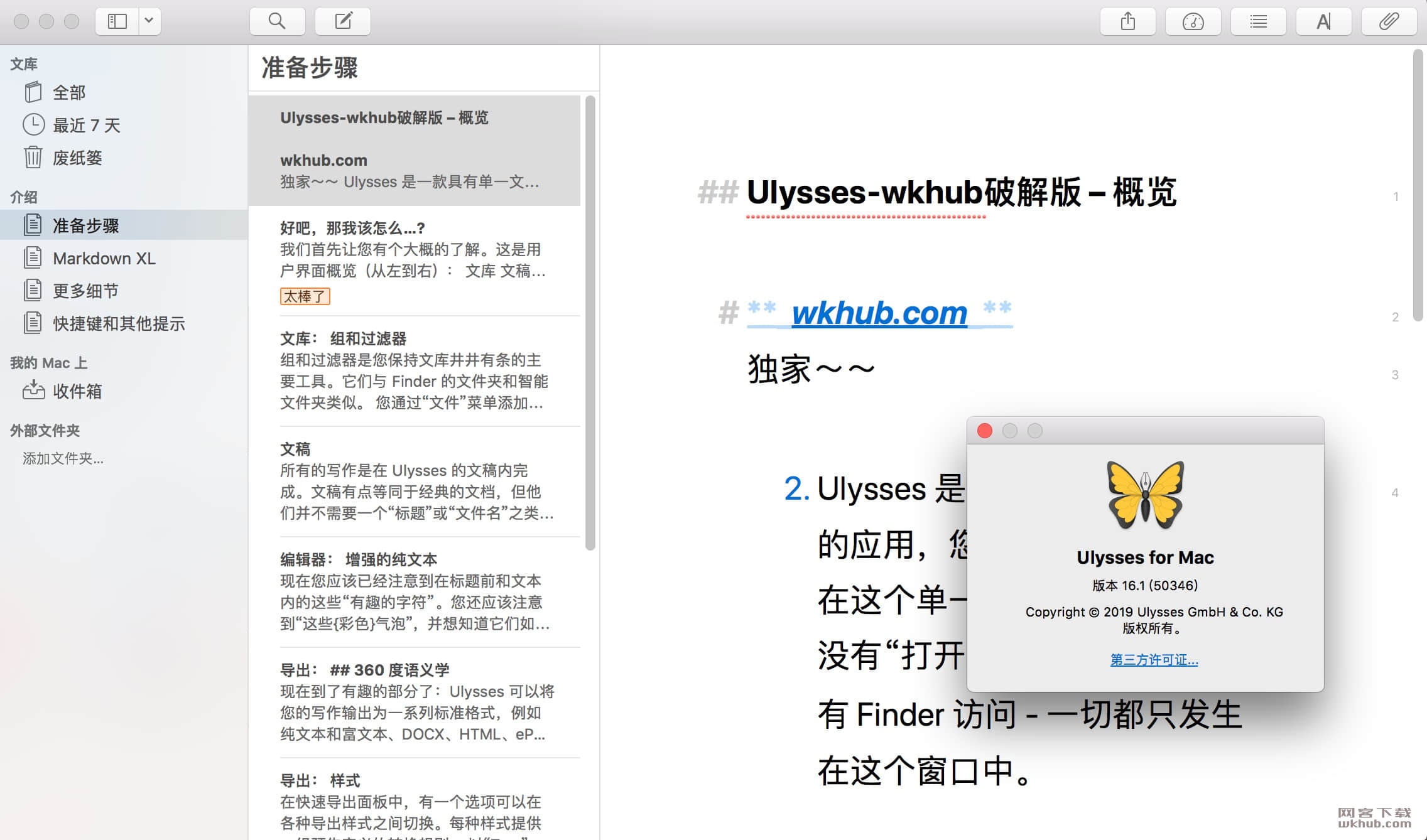Select sheet Ulysses-wkhub破解版 – 概览
The width and height of the screenshot is (1427, 840).
click(x=415, y=150)
